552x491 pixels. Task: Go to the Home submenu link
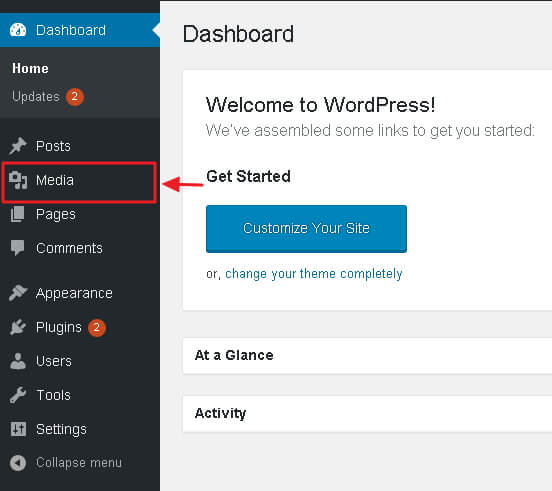pos(30,68)
